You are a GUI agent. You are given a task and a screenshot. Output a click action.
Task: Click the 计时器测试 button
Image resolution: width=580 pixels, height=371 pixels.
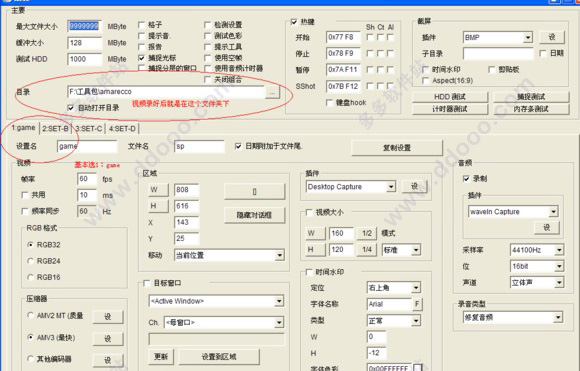click(450, 109)
